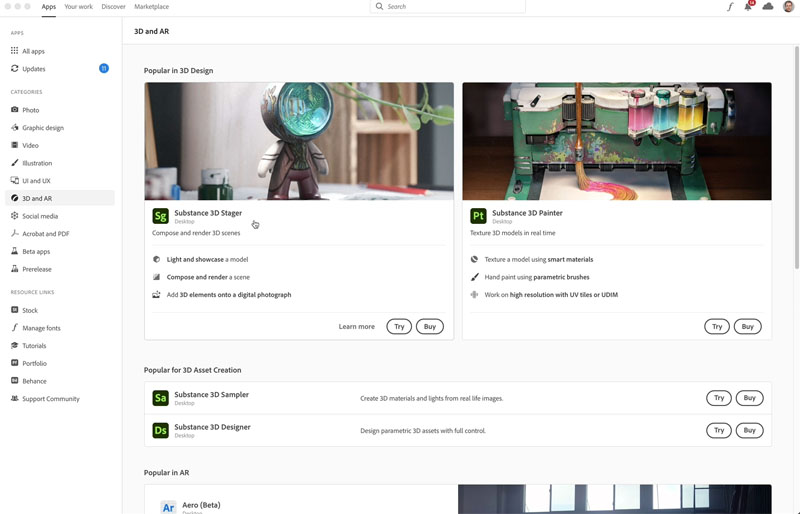Open the notifications bell icon
Image resolution: width=800 pixels, height=514 pixels.
pos(748,7)
